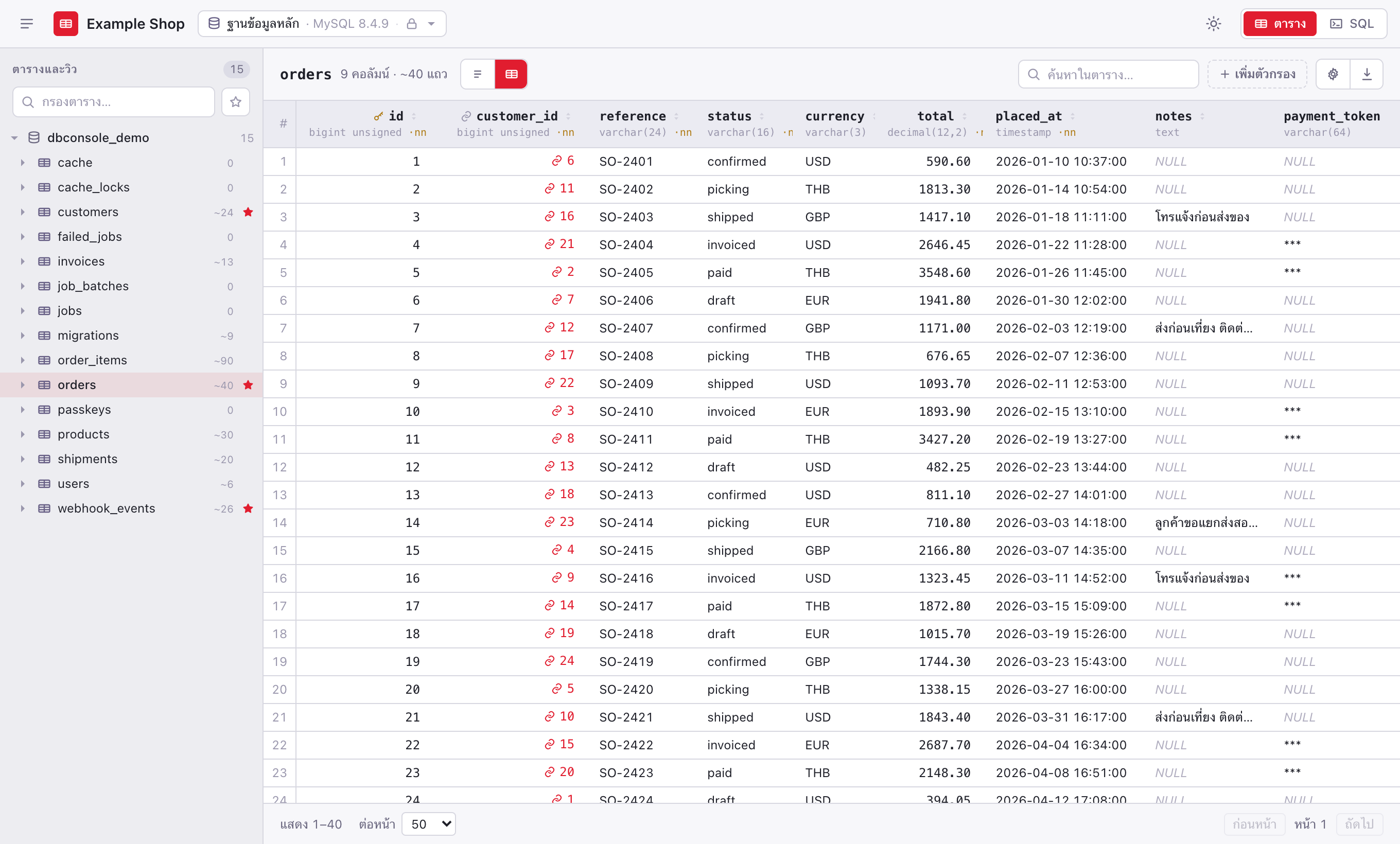The image size is (1400, 844).
Task: Switch to structure list view icon
Action: pyautogui.click(x=477, y=74)
